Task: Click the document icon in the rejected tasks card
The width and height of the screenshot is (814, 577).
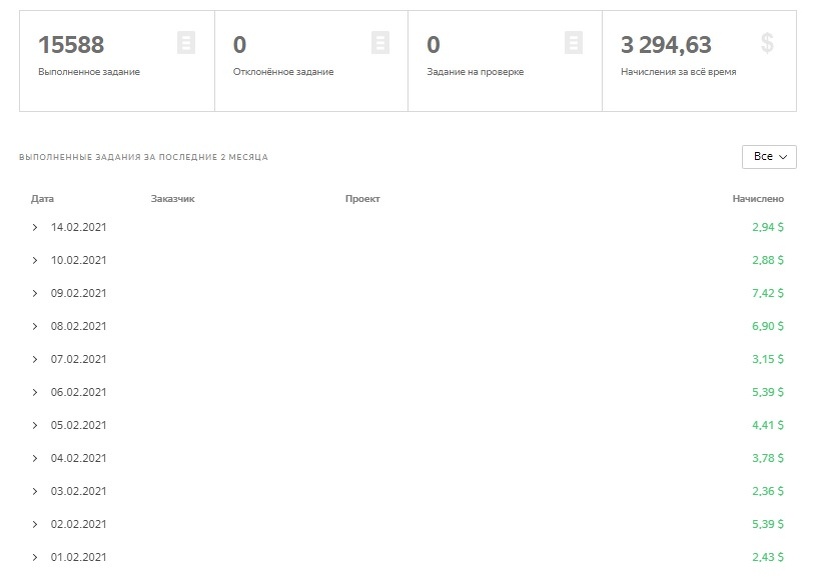Action: [x=380, y=43]
